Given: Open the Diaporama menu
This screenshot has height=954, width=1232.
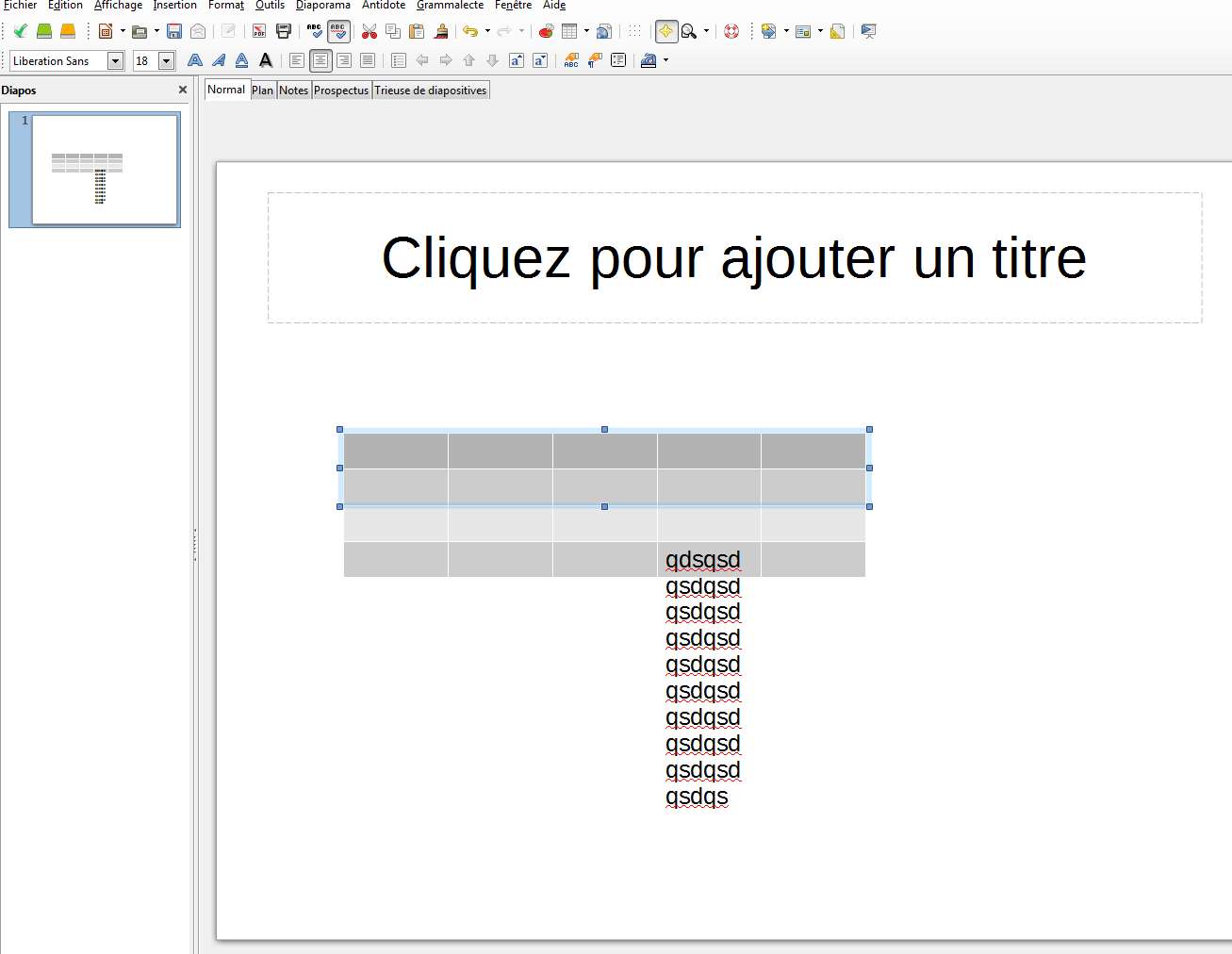Looking at the screenshot, I should (322, 6).
